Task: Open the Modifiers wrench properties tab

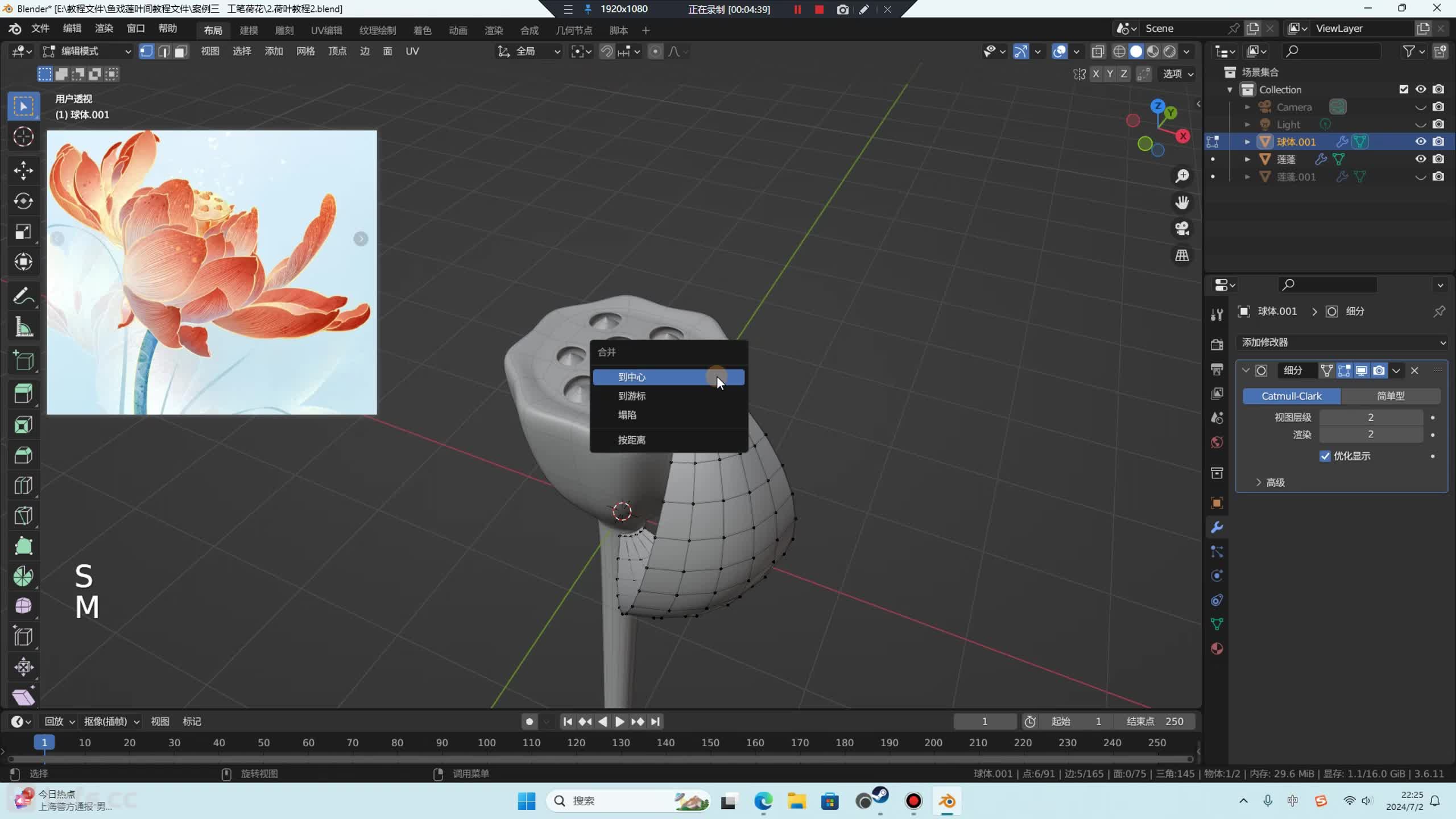Action: point(1217,527)
